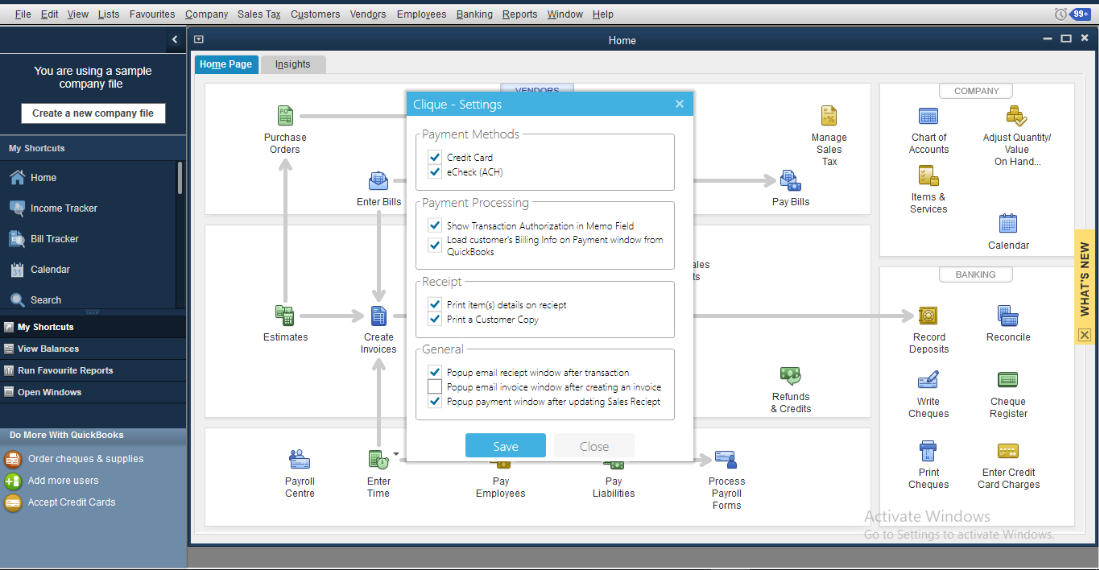Uncheck the eCheck (ACH) checkbox
This screenshot has height=570, width=1099.
pos(435,172)
